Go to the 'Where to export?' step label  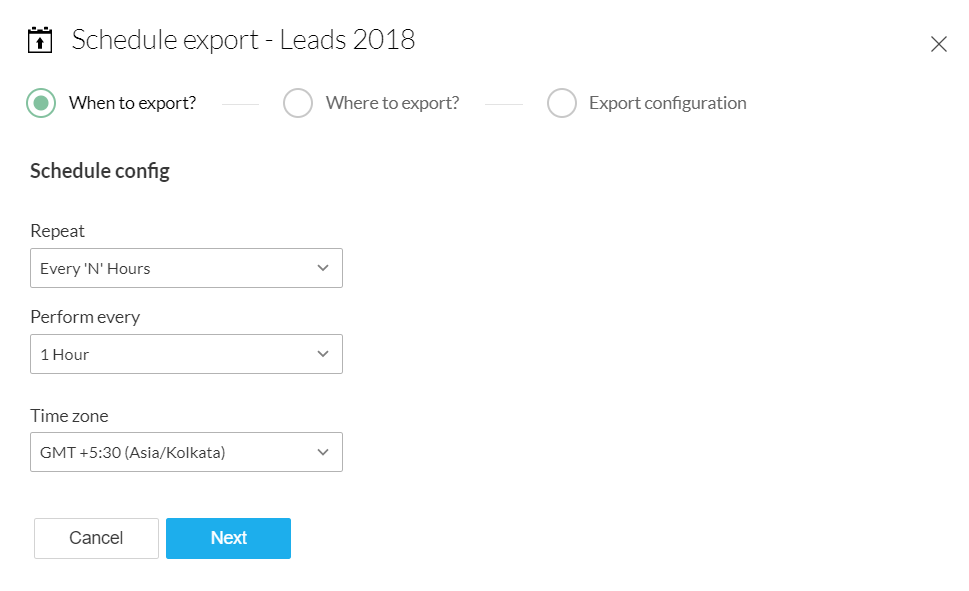pyautogui.click(x=392, y=103)
